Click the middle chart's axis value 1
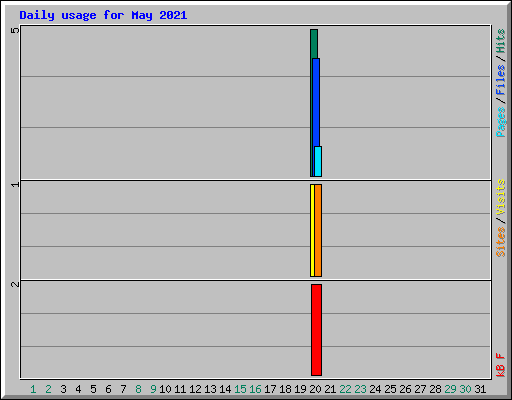The width and height of the screenshot is (512, 400). click(15, 184)
